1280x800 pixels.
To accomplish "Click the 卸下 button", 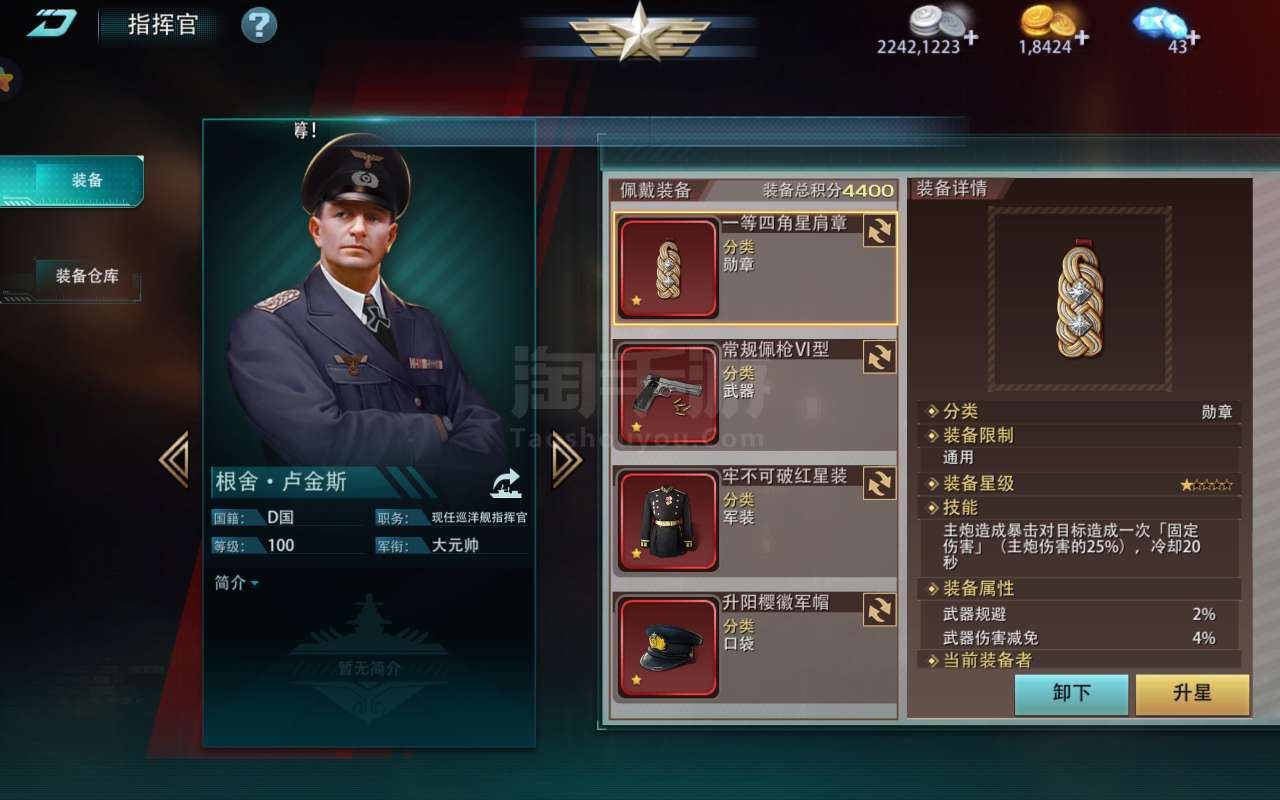I will 1071,694.
